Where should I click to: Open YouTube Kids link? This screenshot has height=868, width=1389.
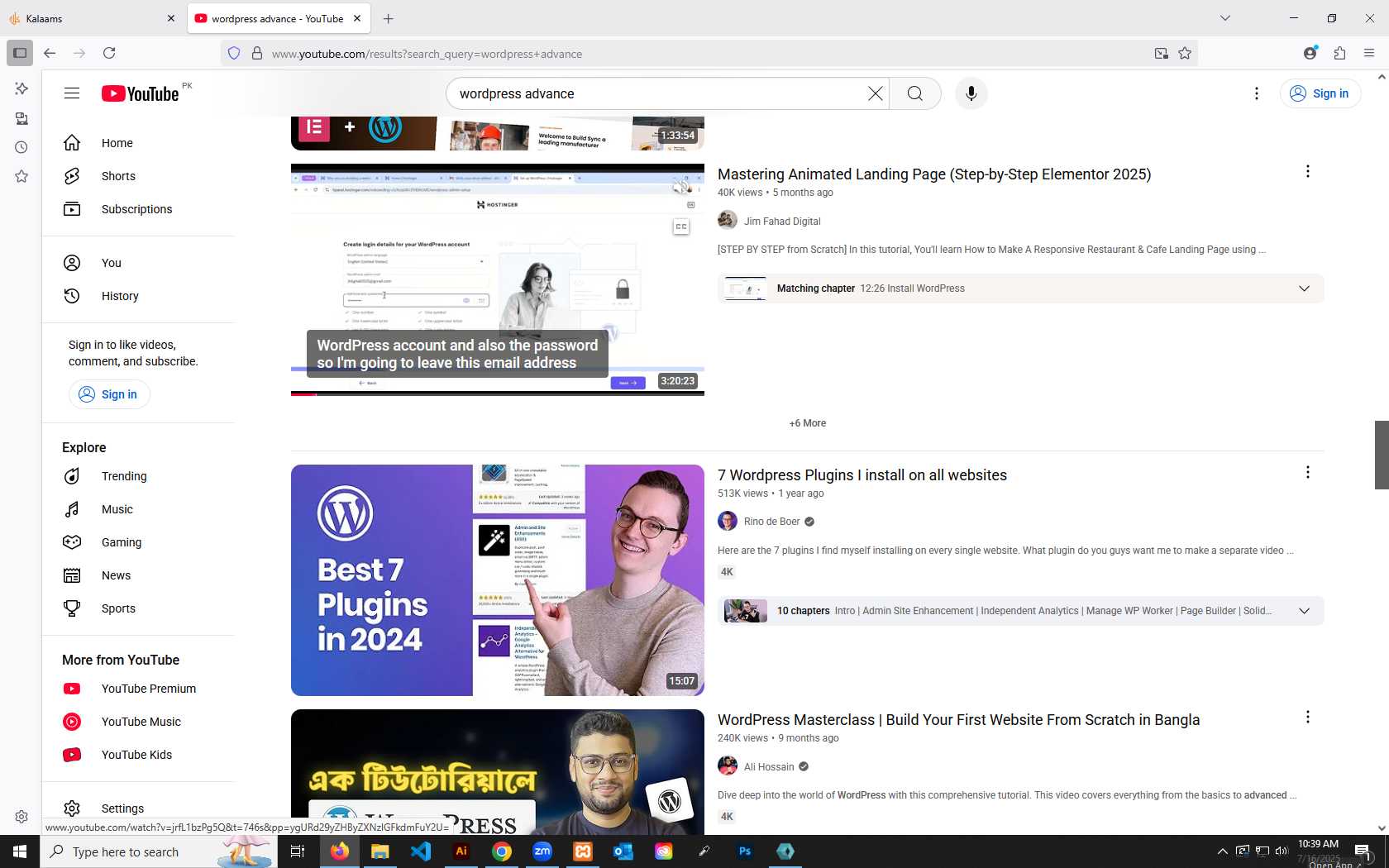point(138,755)
